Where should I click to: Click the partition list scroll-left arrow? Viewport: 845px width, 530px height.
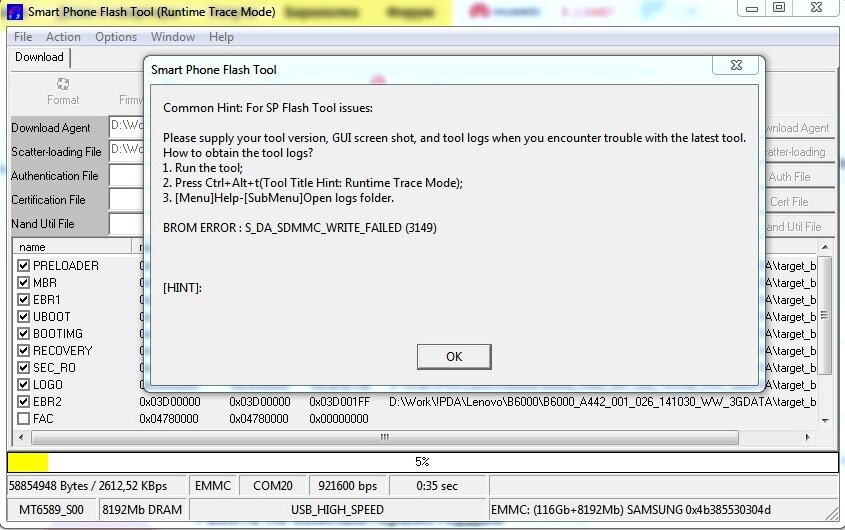coord(20,437)
